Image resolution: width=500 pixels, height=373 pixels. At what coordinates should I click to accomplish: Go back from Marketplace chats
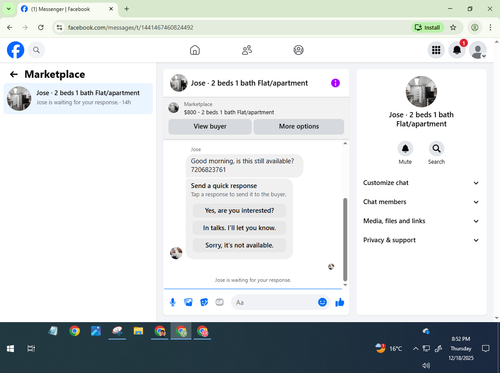[x=14, y=74]
